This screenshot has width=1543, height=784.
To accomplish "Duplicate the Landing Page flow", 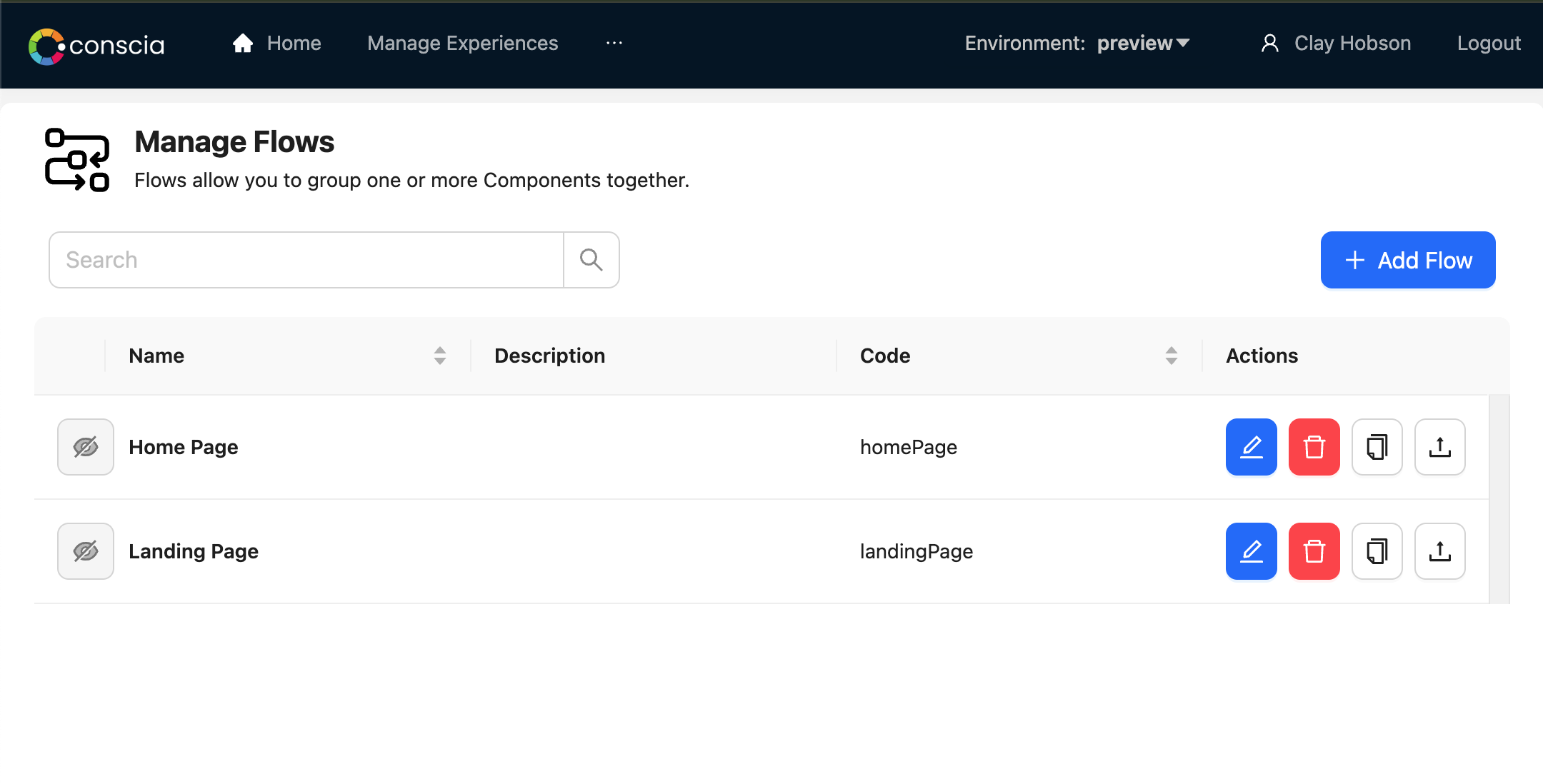I will pos(1377,551).
